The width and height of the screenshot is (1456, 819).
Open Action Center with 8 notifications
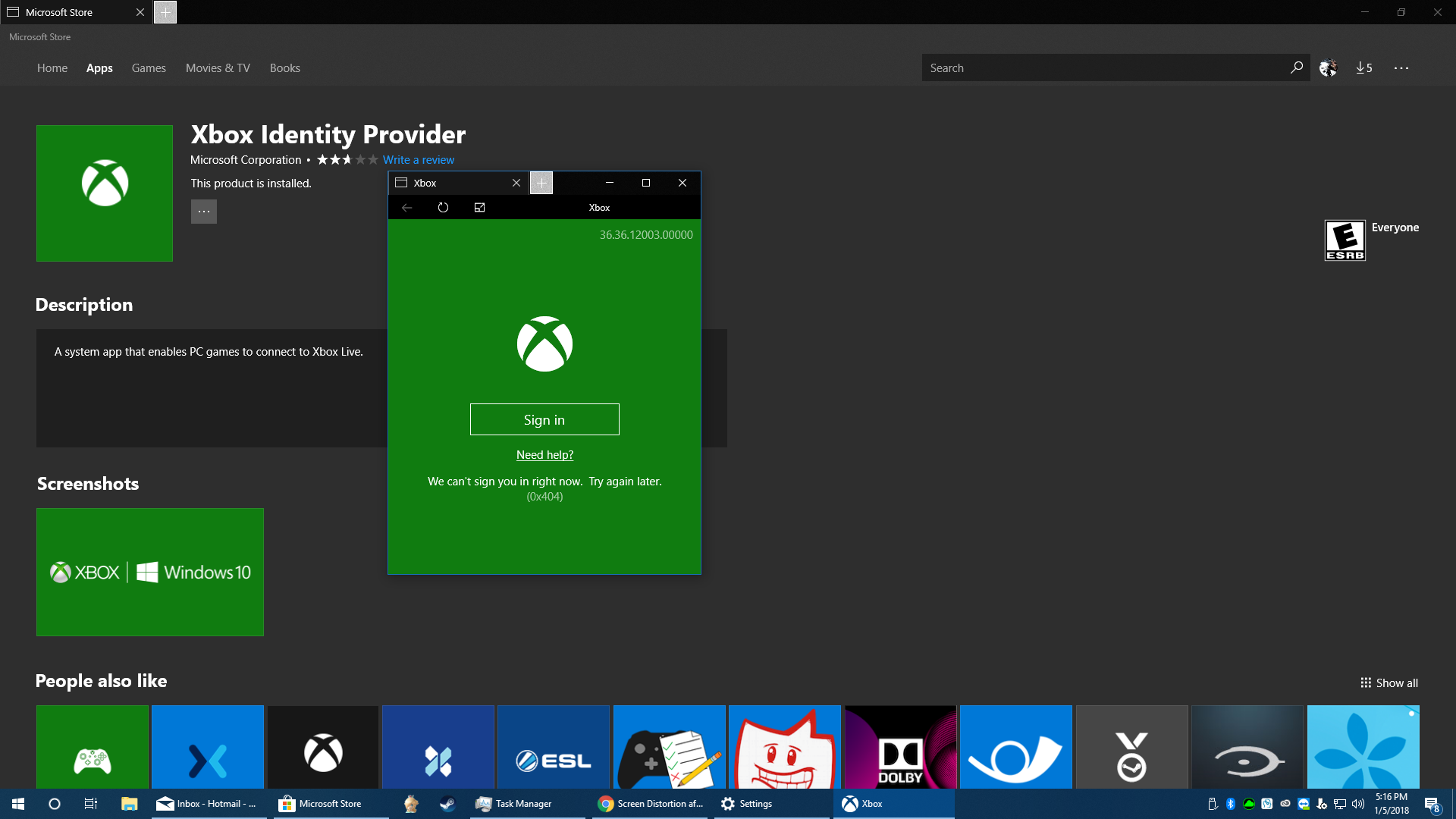pyautogui.click(x=1432, y=805)
